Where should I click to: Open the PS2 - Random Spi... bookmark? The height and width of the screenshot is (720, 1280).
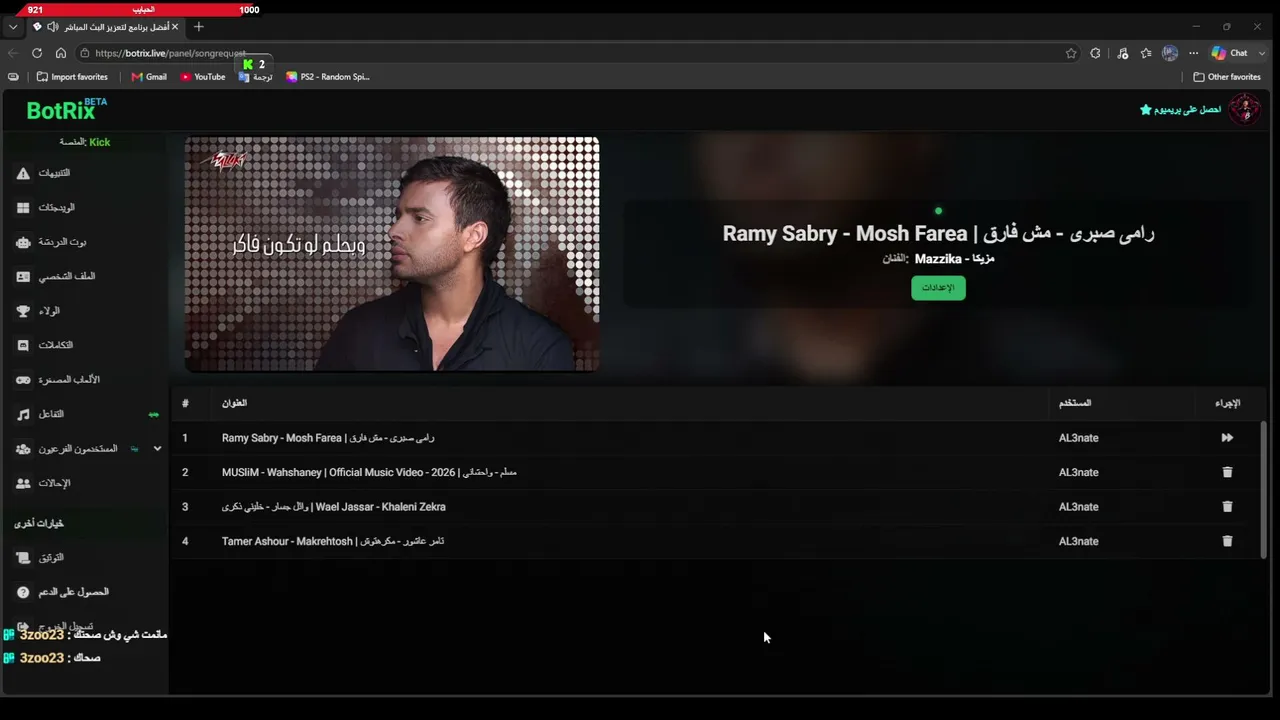click(328, 77)
